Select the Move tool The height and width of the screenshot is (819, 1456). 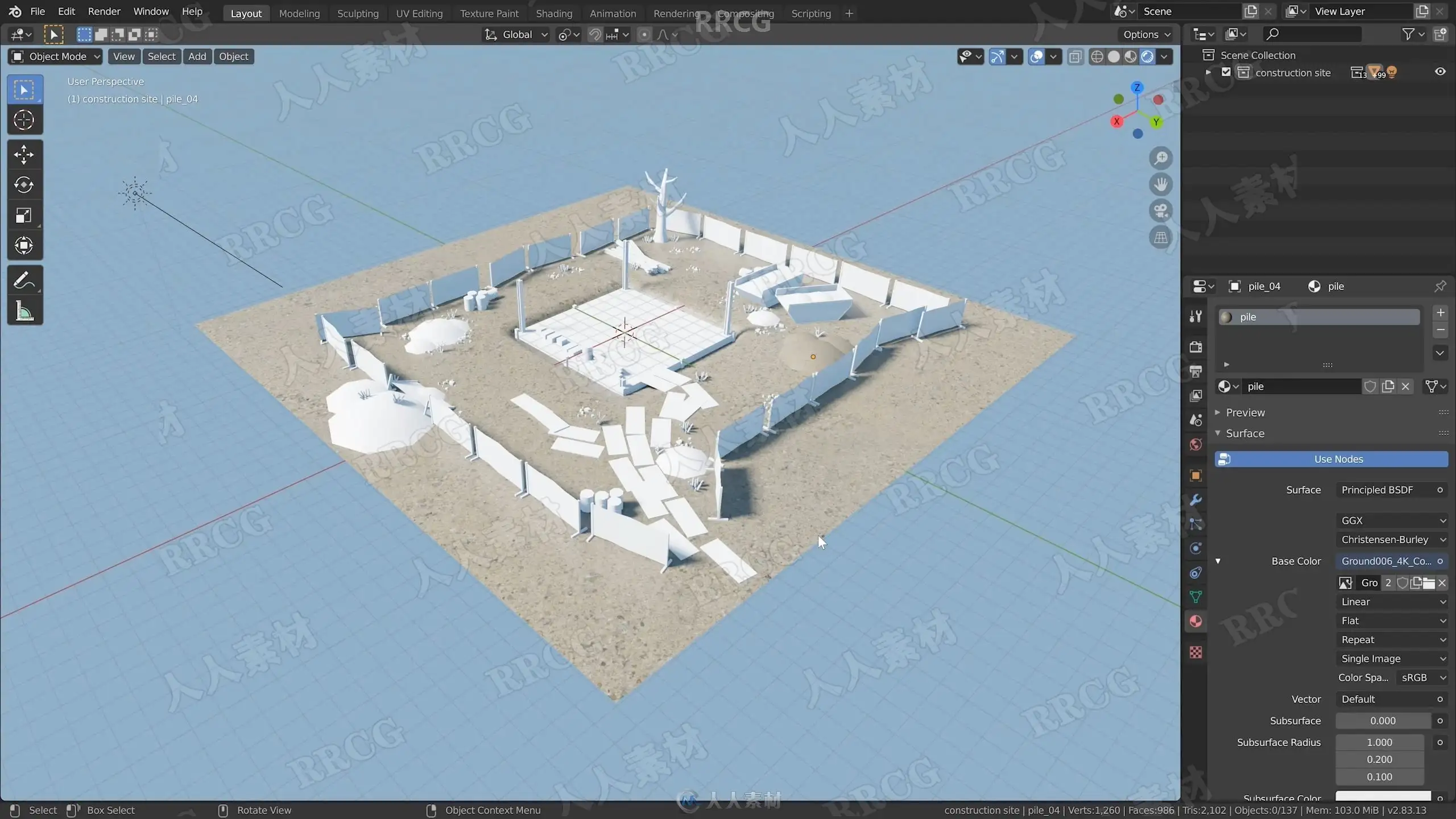(24, 155)
